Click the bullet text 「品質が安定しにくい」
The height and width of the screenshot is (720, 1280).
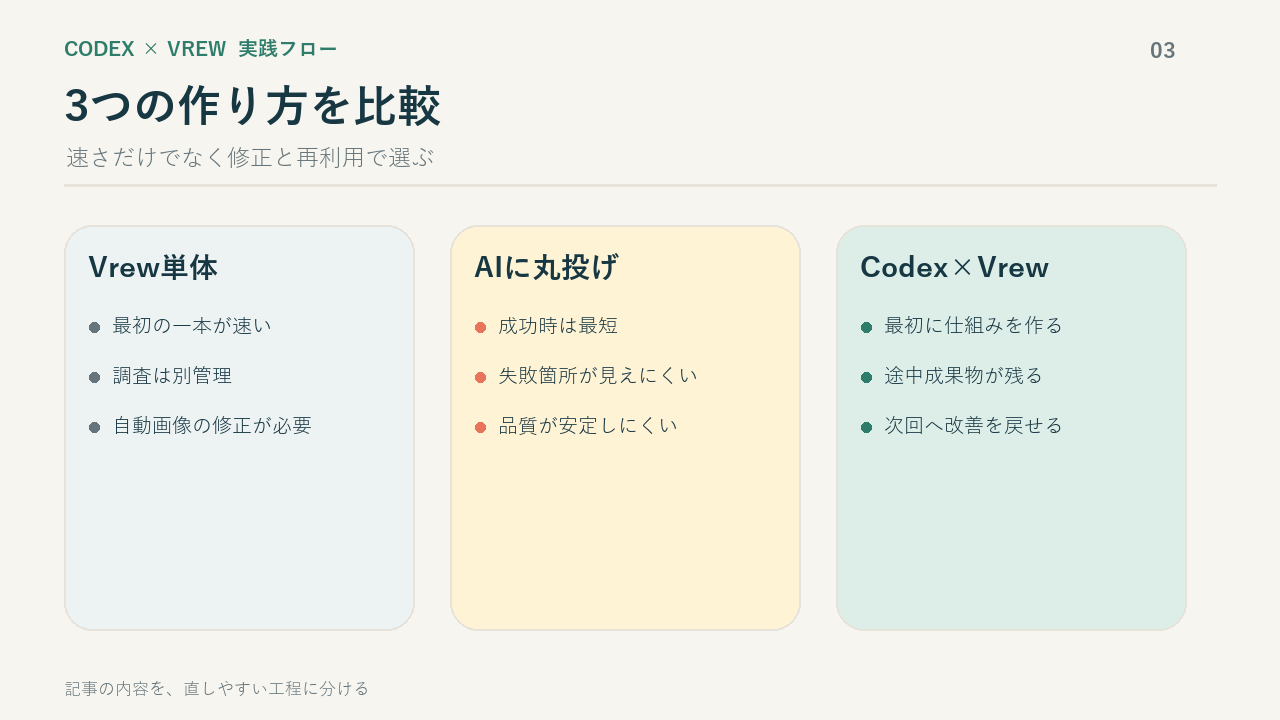tap(588, 426)
